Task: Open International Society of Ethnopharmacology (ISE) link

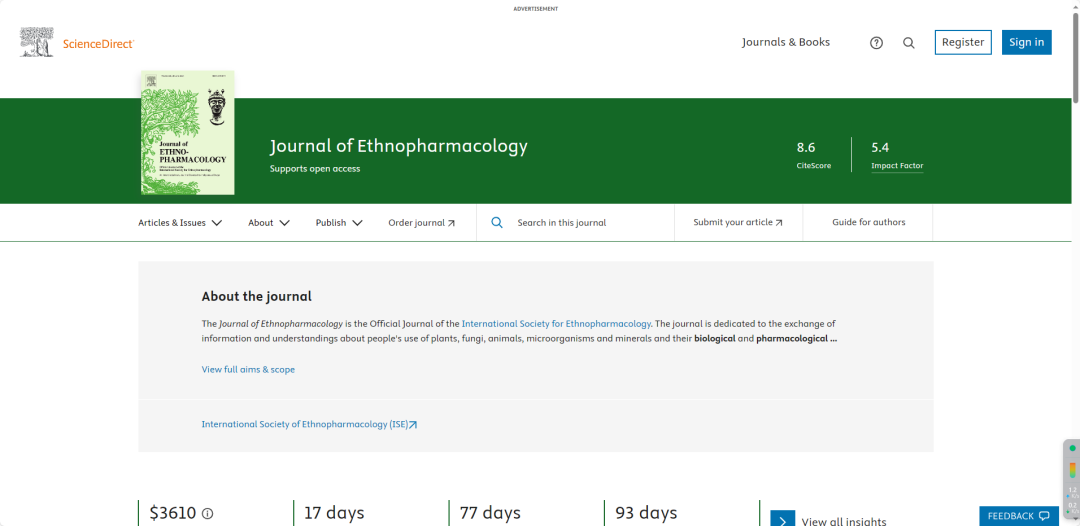Action: pyautogui.click(x=309, y=424)
